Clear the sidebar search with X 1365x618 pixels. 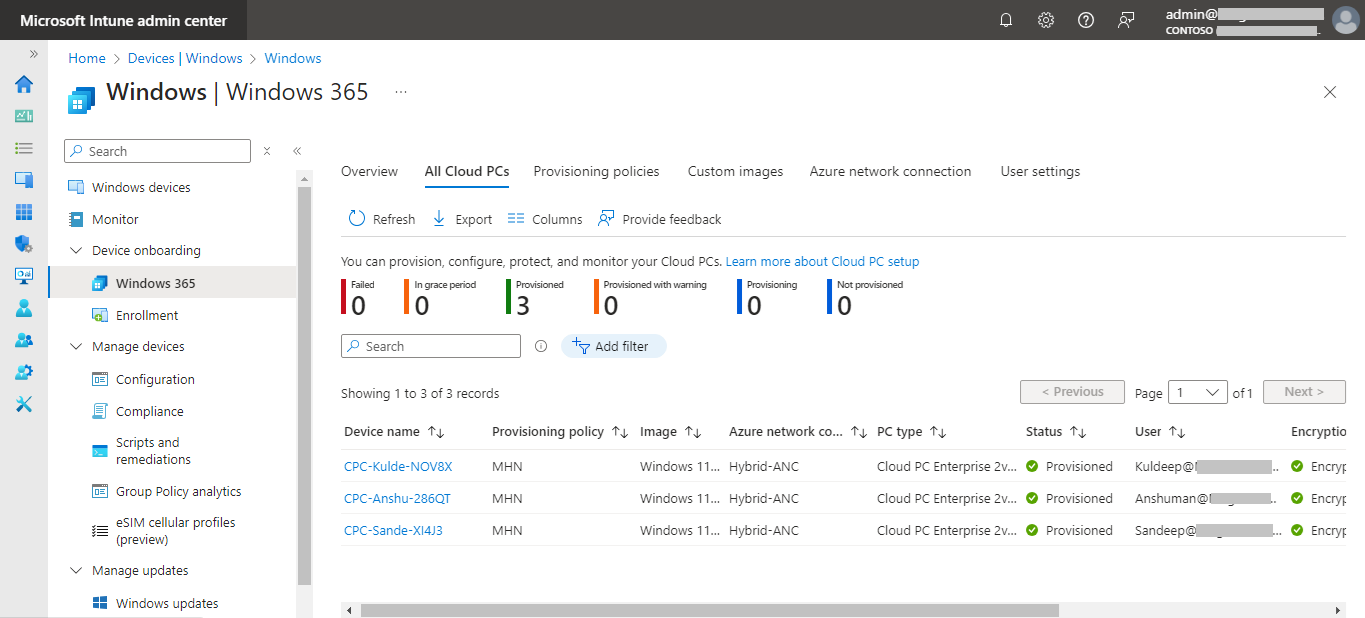pyautogui.click(x=267, y=151)
